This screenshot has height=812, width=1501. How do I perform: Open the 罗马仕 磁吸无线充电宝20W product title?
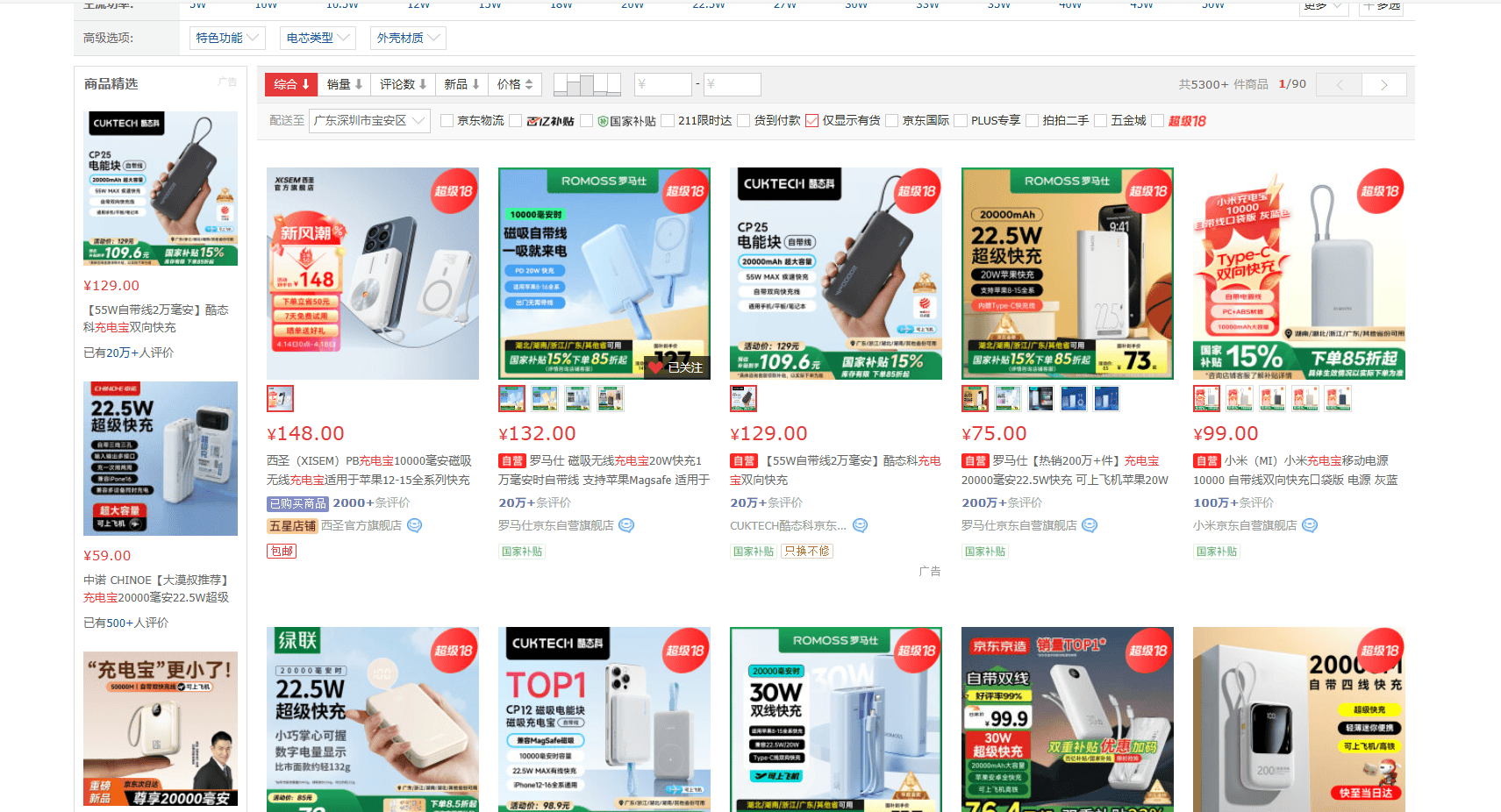click(604, 470)
